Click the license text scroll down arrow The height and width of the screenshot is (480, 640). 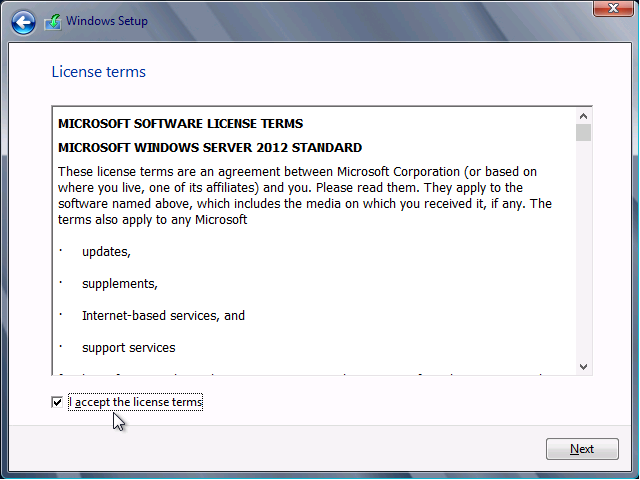pos(583,367)
